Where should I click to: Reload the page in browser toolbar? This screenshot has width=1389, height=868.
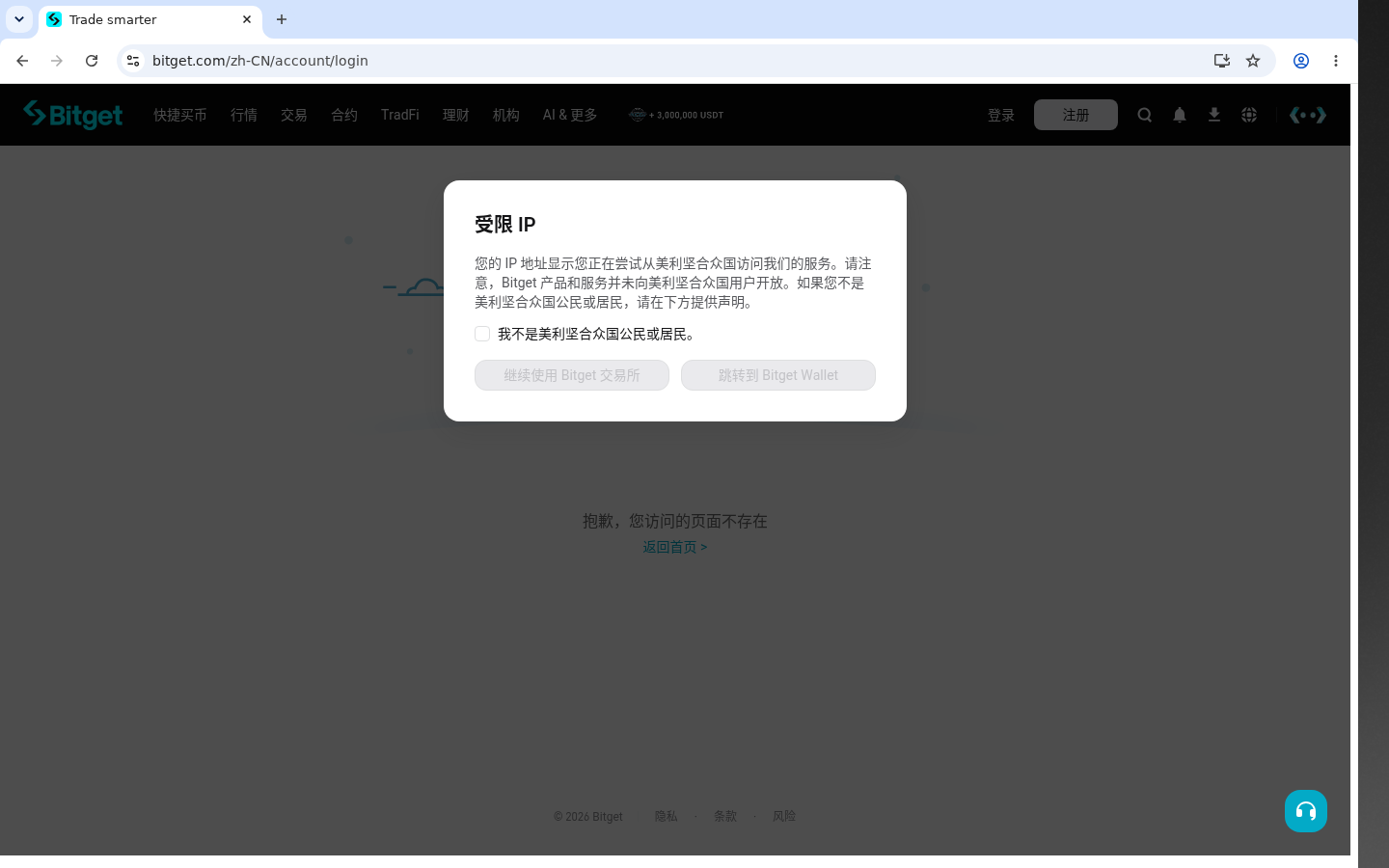[92, 61]
